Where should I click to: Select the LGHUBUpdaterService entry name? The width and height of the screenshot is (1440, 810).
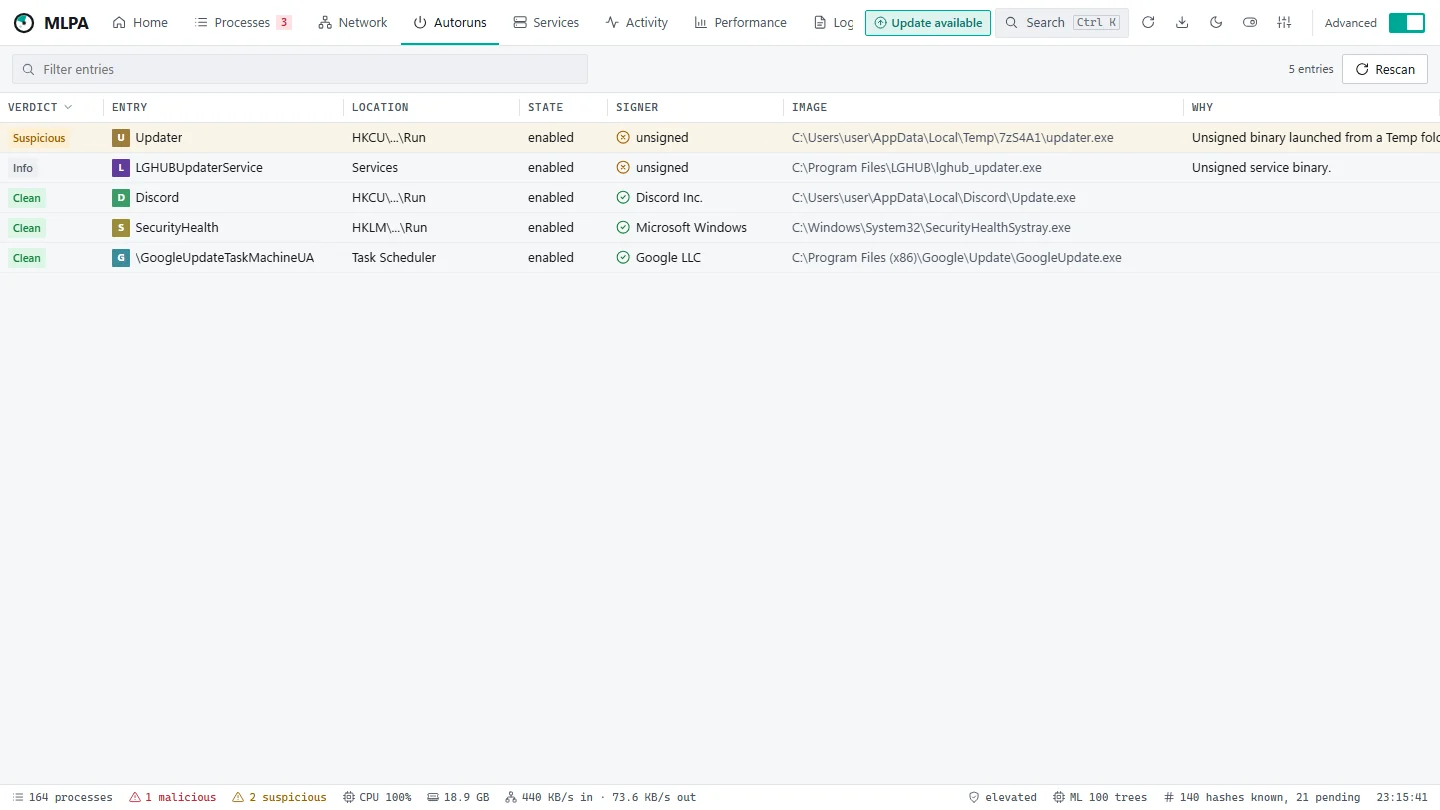coord(199,168)
